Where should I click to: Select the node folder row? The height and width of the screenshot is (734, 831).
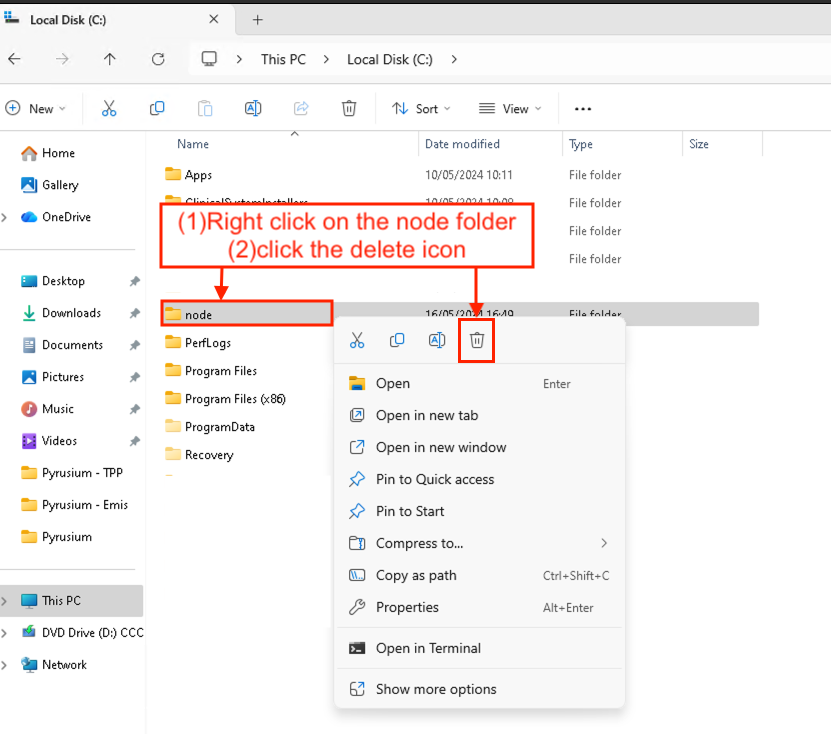coord(460,314)
